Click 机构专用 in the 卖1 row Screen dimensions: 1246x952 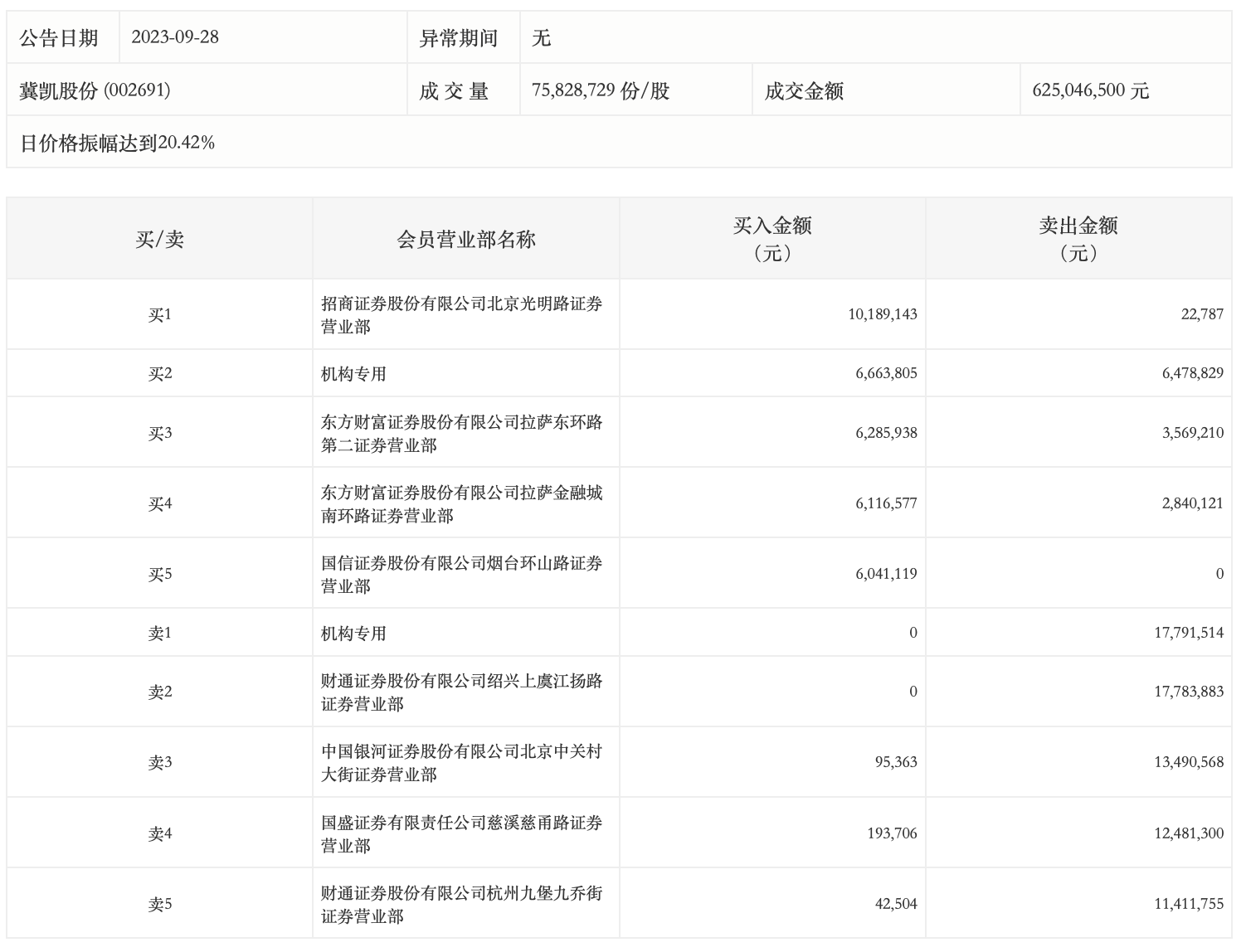[x=354, y=634]
